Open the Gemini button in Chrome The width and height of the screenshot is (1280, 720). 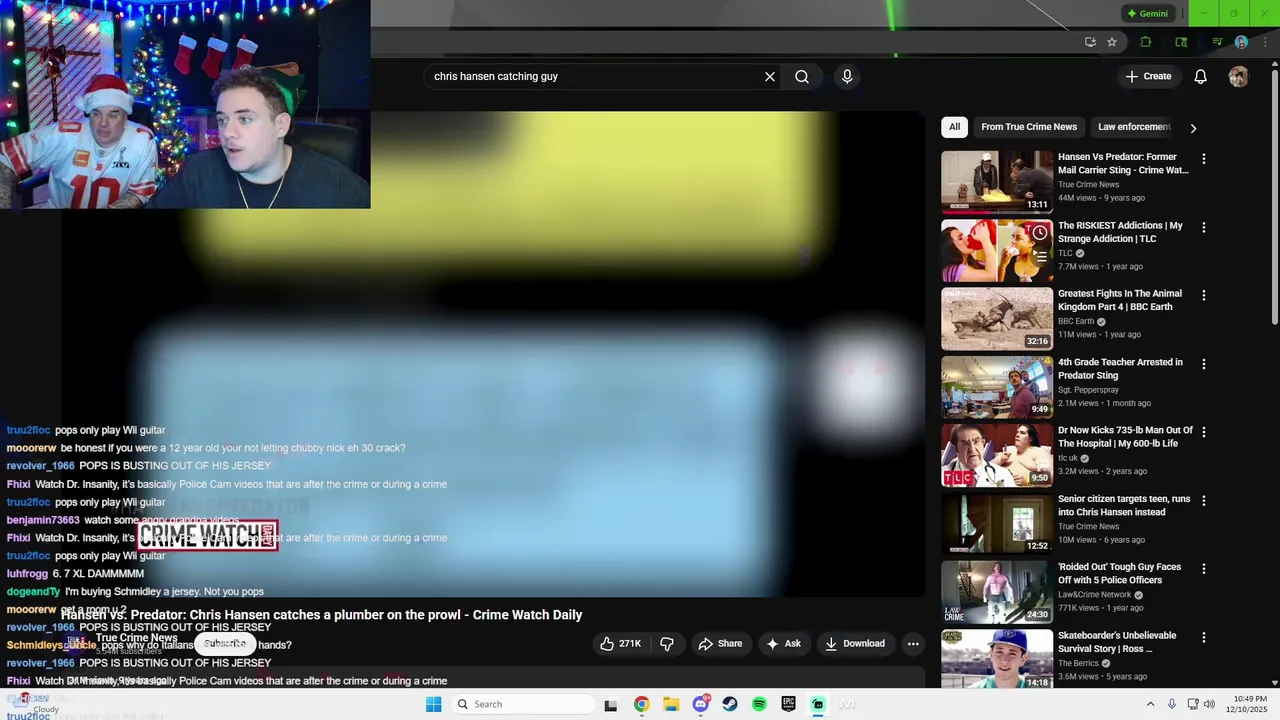[x=1147, y=13]
